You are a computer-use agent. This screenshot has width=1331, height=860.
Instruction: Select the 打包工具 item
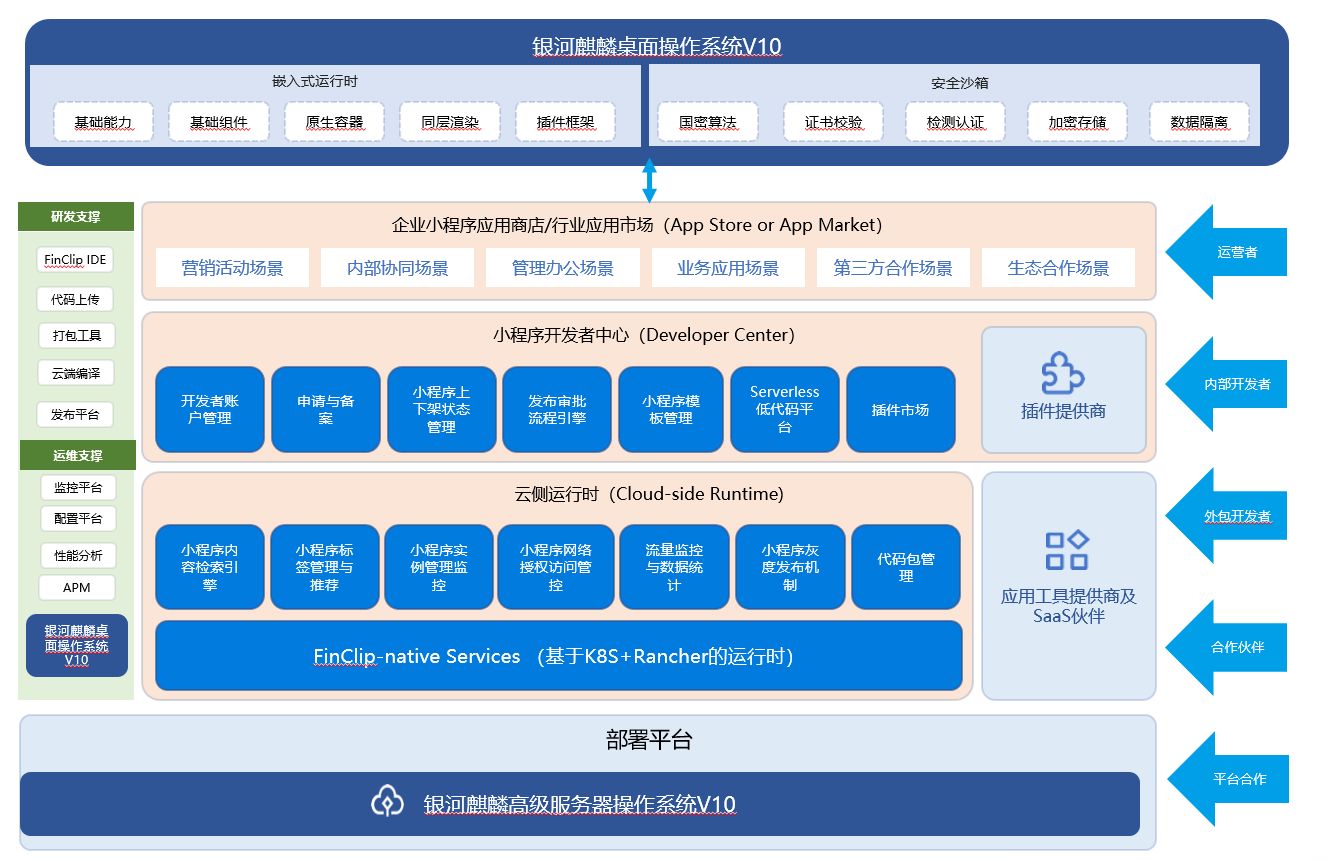coord(77,336)
